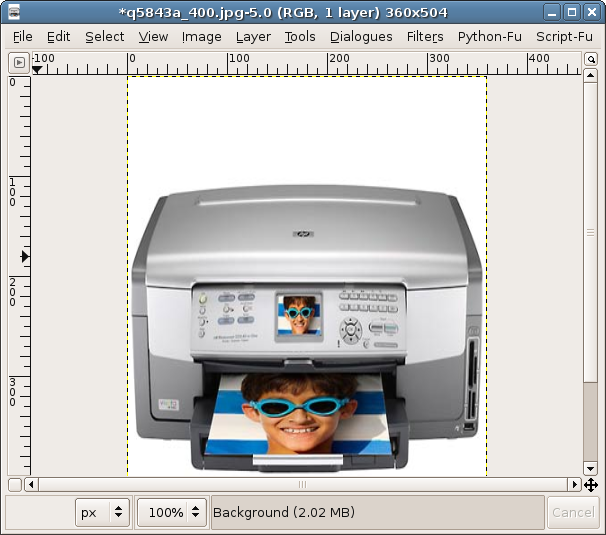The width and height of the screenshot is (606, 535).
Task: Toggle zoom-on-resize magnifier icon above the vertical scrollbar
Action: coord(592,61)
